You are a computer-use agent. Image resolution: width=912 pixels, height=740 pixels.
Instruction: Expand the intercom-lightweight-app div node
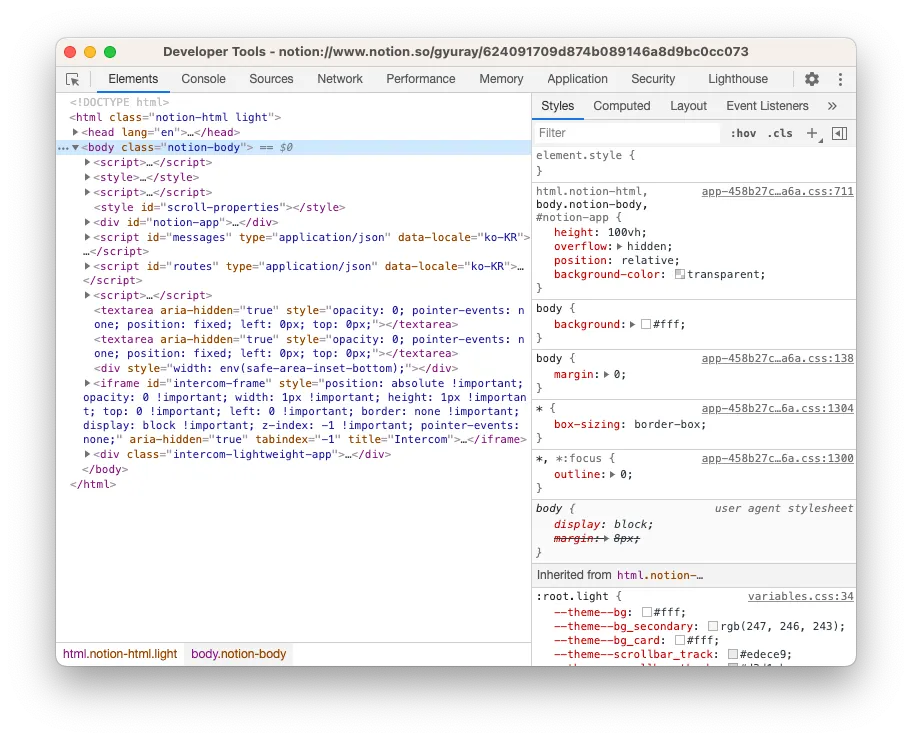[x=87, y=454]
